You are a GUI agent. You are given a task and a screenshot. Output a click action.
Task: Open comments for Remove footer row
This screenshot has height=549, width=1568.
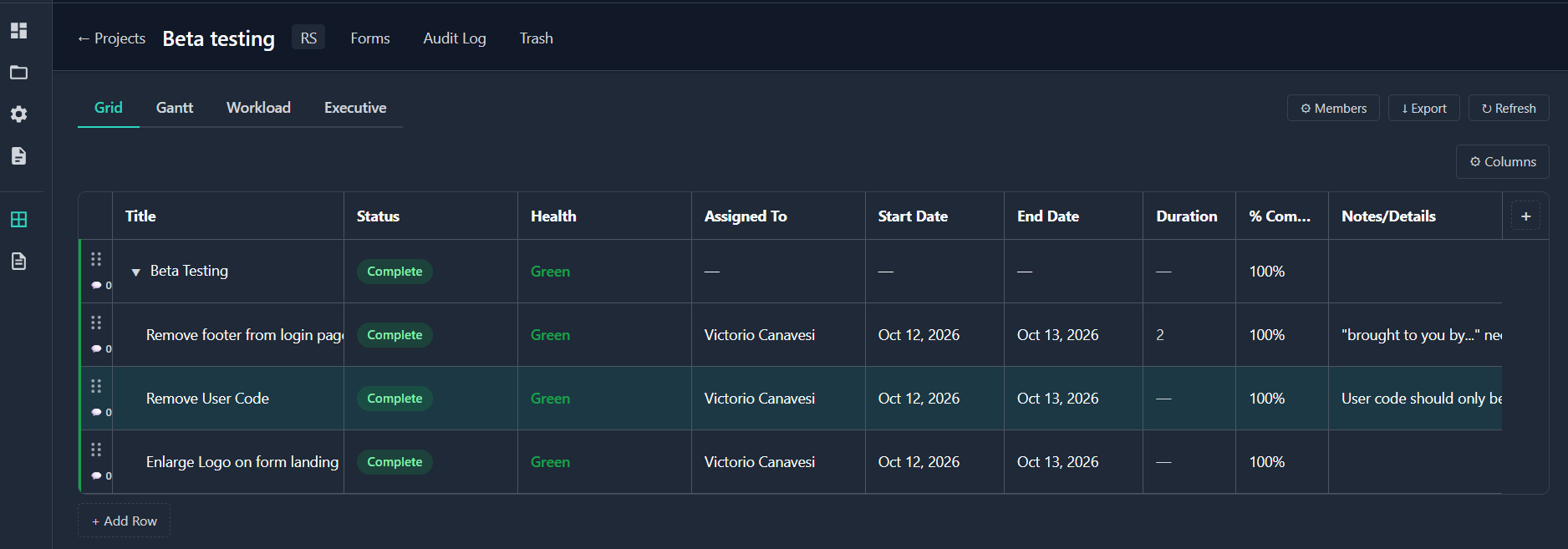[x=101, y=349]
